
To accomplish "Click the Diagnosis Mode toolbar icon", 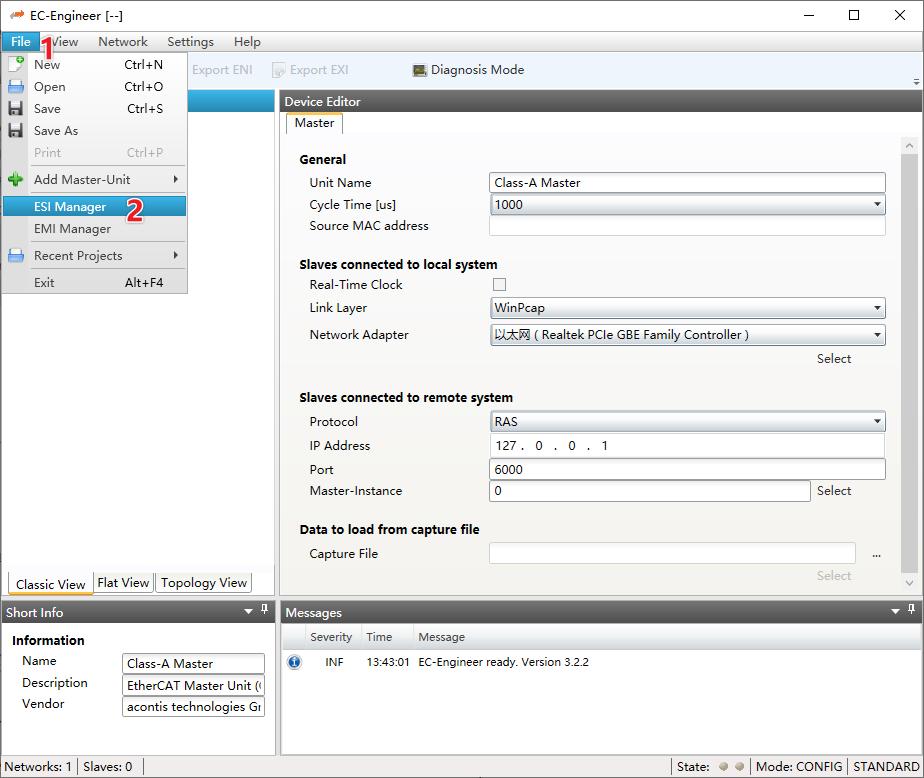I will (x=420, y=70).
